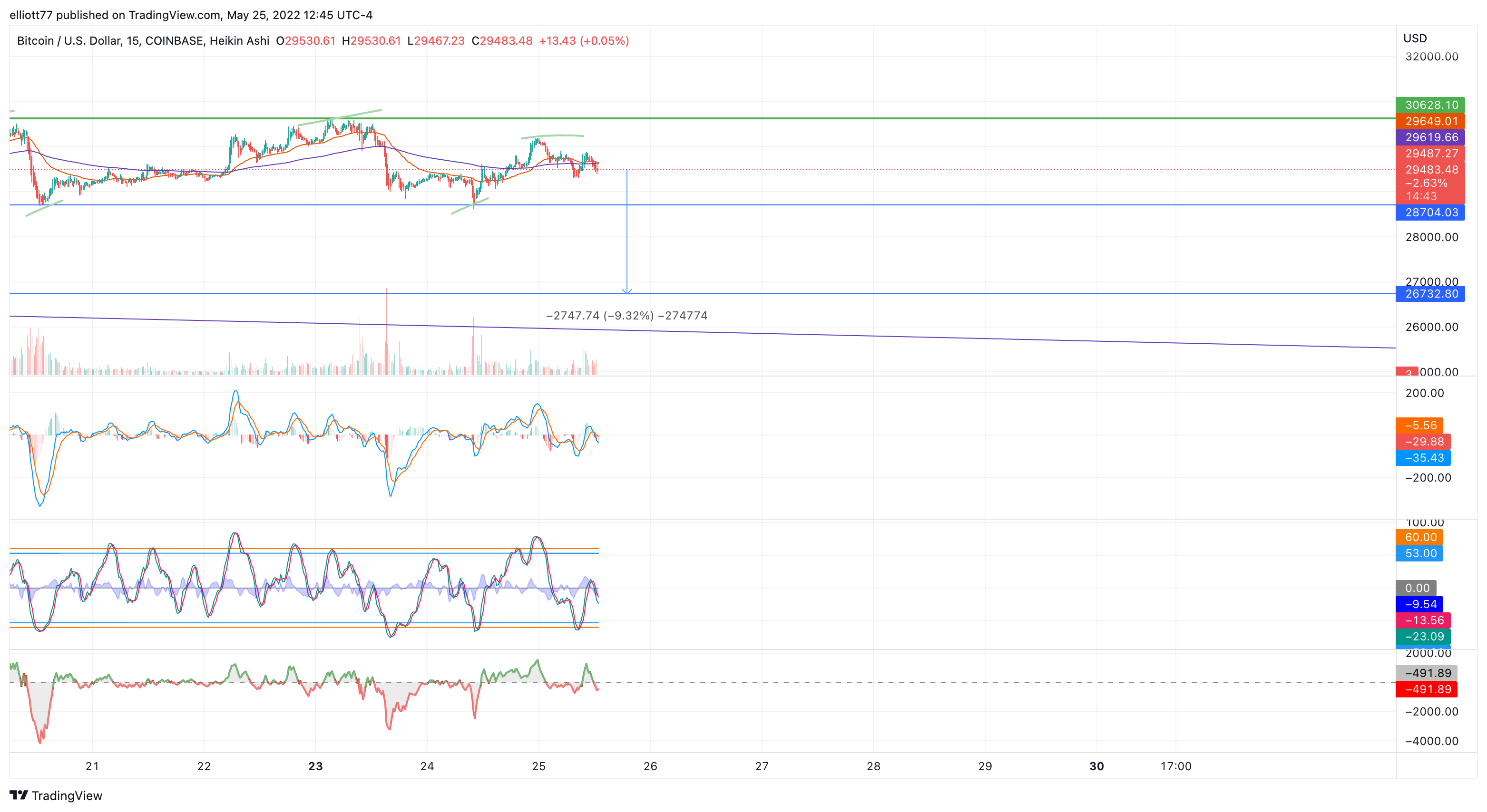
Task: Click the Open value O29530.61
Action: pos(305,41)
